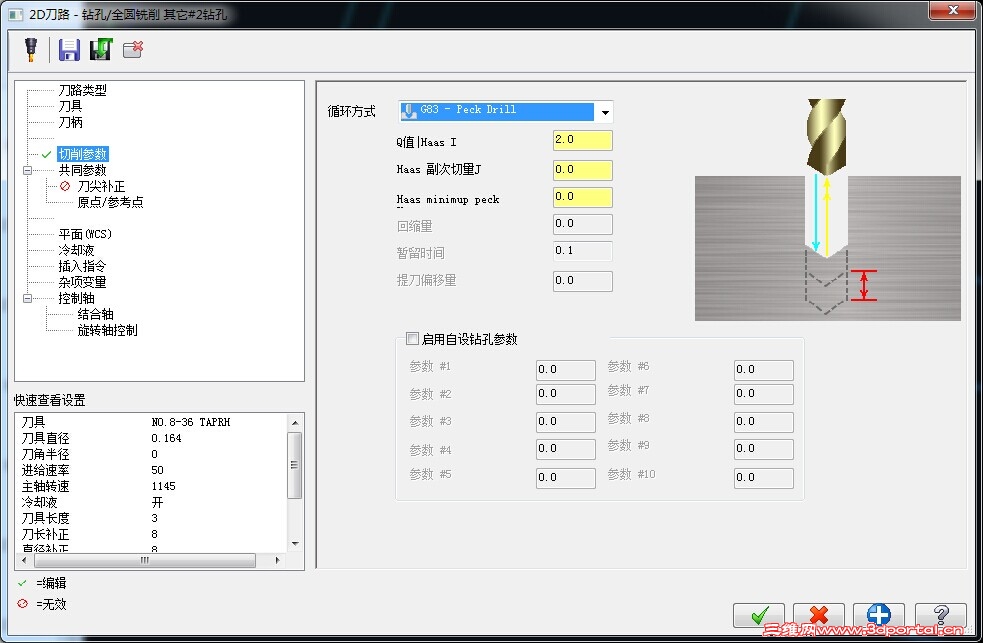
Task: Enable the 启用自设钻孔参数 checkbox
Action: point(412,339)
